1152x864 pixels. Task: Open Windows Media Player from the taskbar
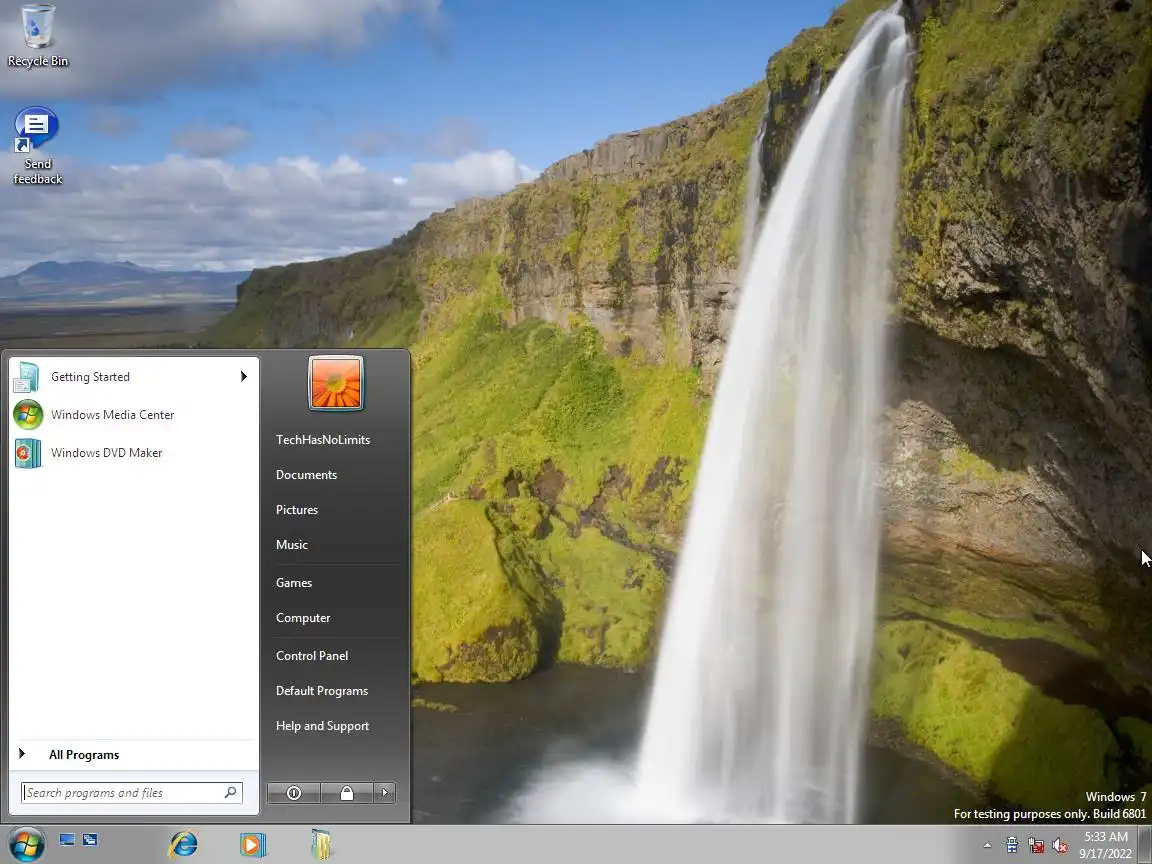(x=252, y=844)
